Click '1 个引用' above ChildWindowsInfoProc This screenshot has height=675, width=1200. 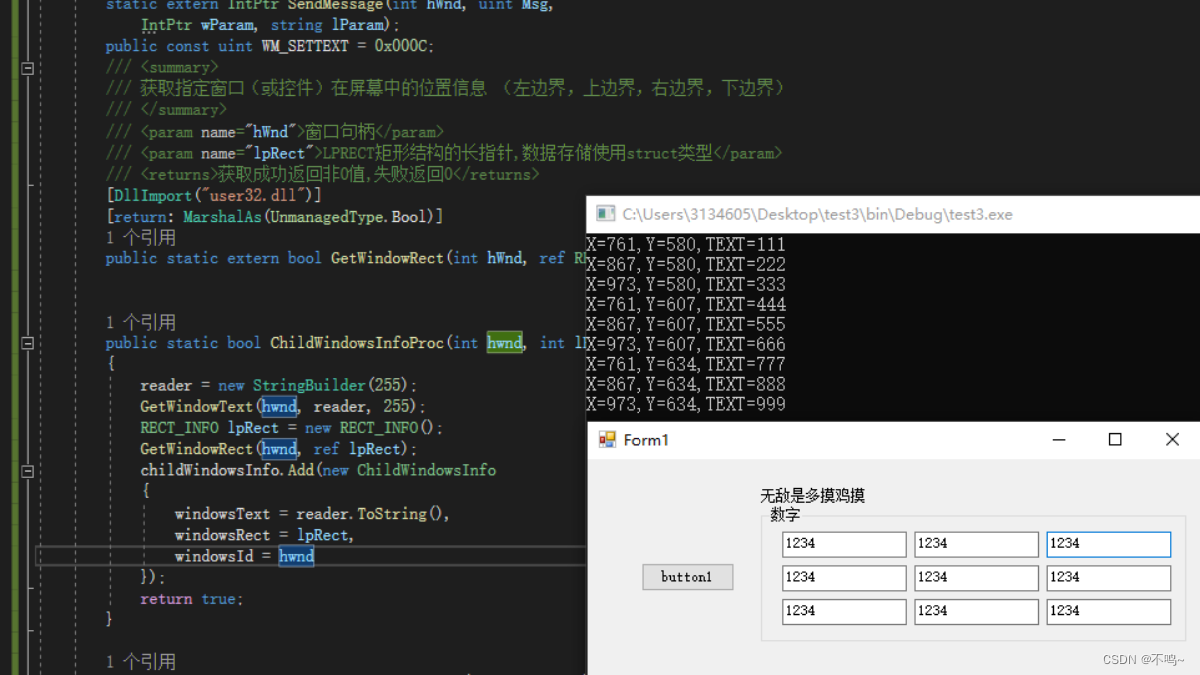click(133, 321)
